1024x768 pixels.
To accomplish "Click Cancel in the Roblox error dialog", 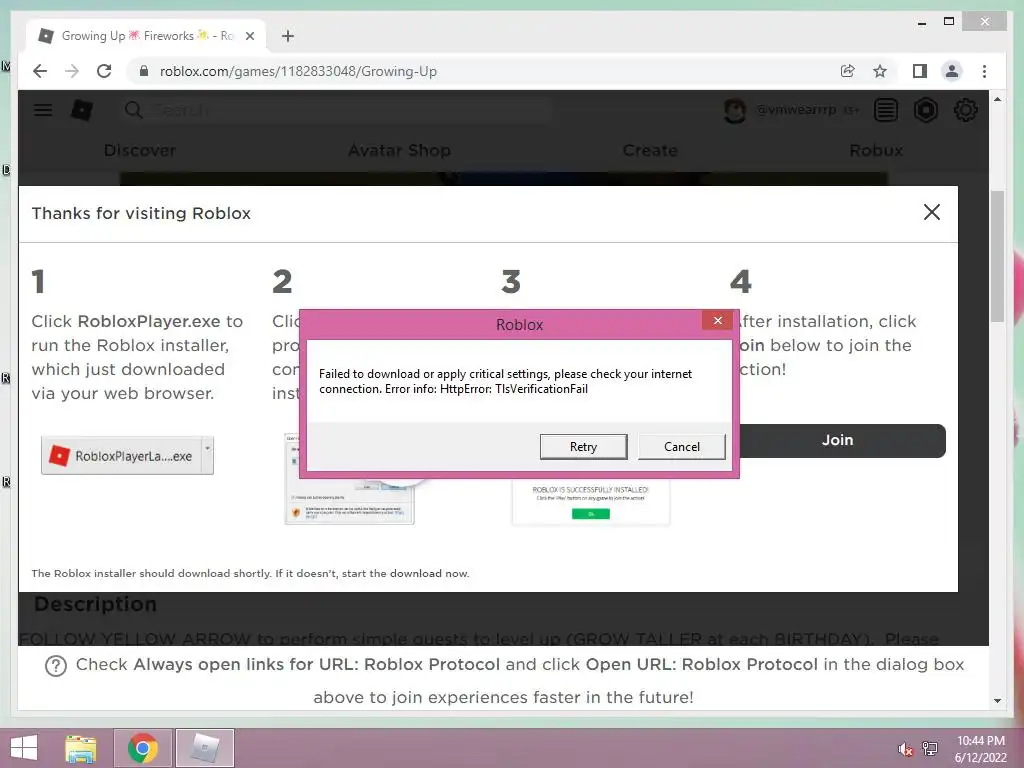I will coord(681,447).
